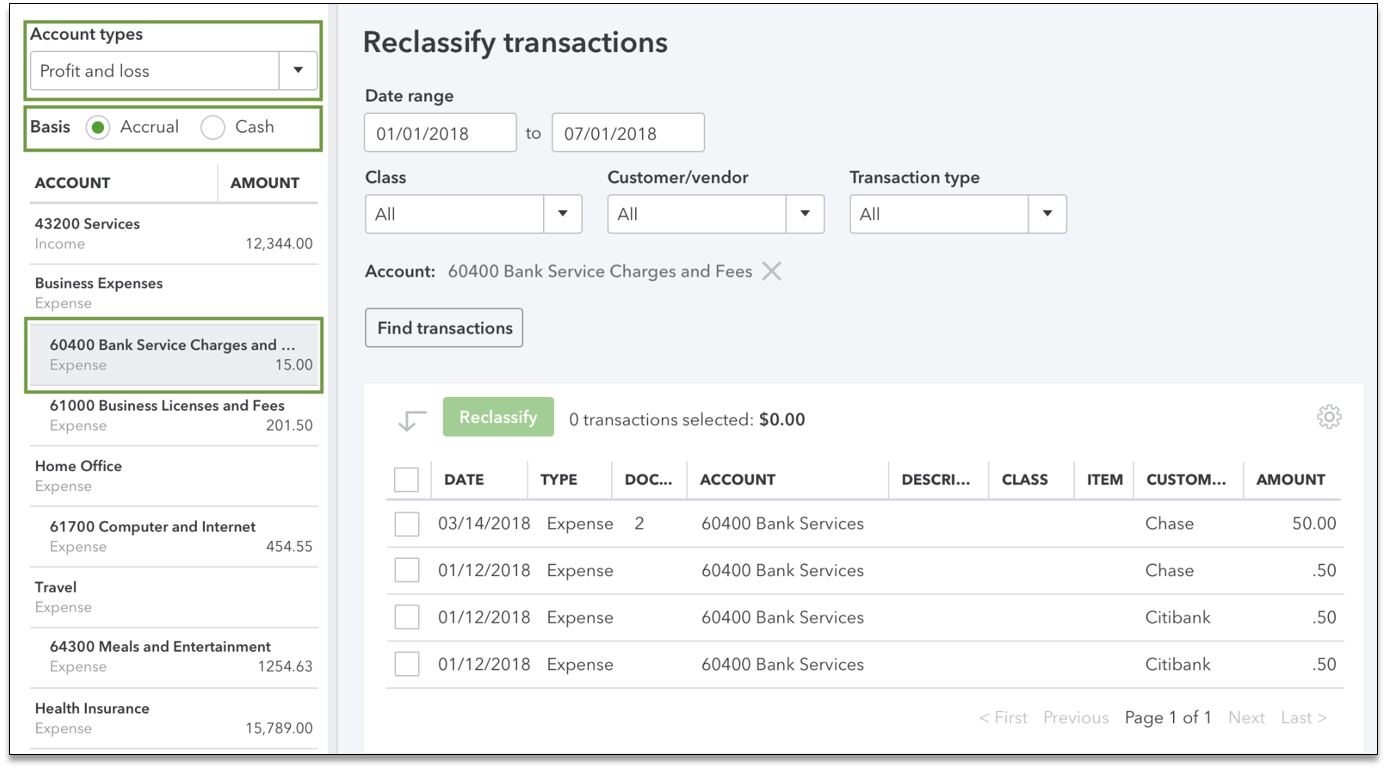This screenshot has height=770, width=1387.
Task: Select the Cash basis radio button
Action: coord(212,128)
